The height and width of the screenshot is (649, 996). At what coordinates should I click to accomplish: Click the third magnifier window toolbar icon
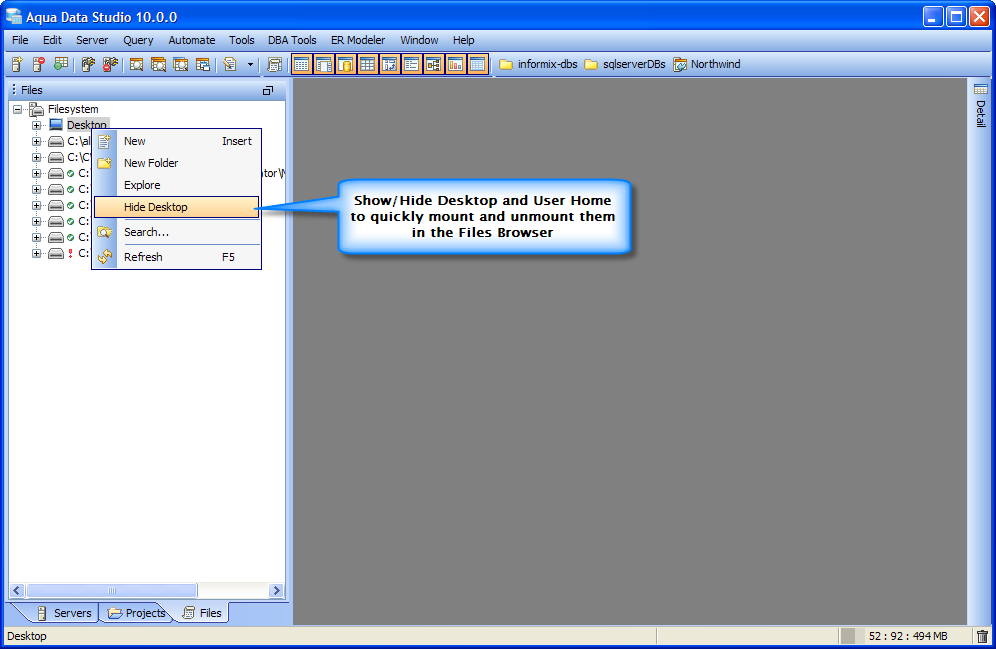tap(180, 64)
